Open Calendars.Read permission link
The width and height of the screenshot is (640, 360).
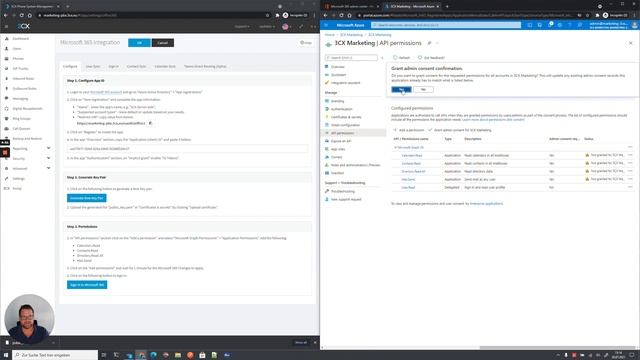(411, 156)
